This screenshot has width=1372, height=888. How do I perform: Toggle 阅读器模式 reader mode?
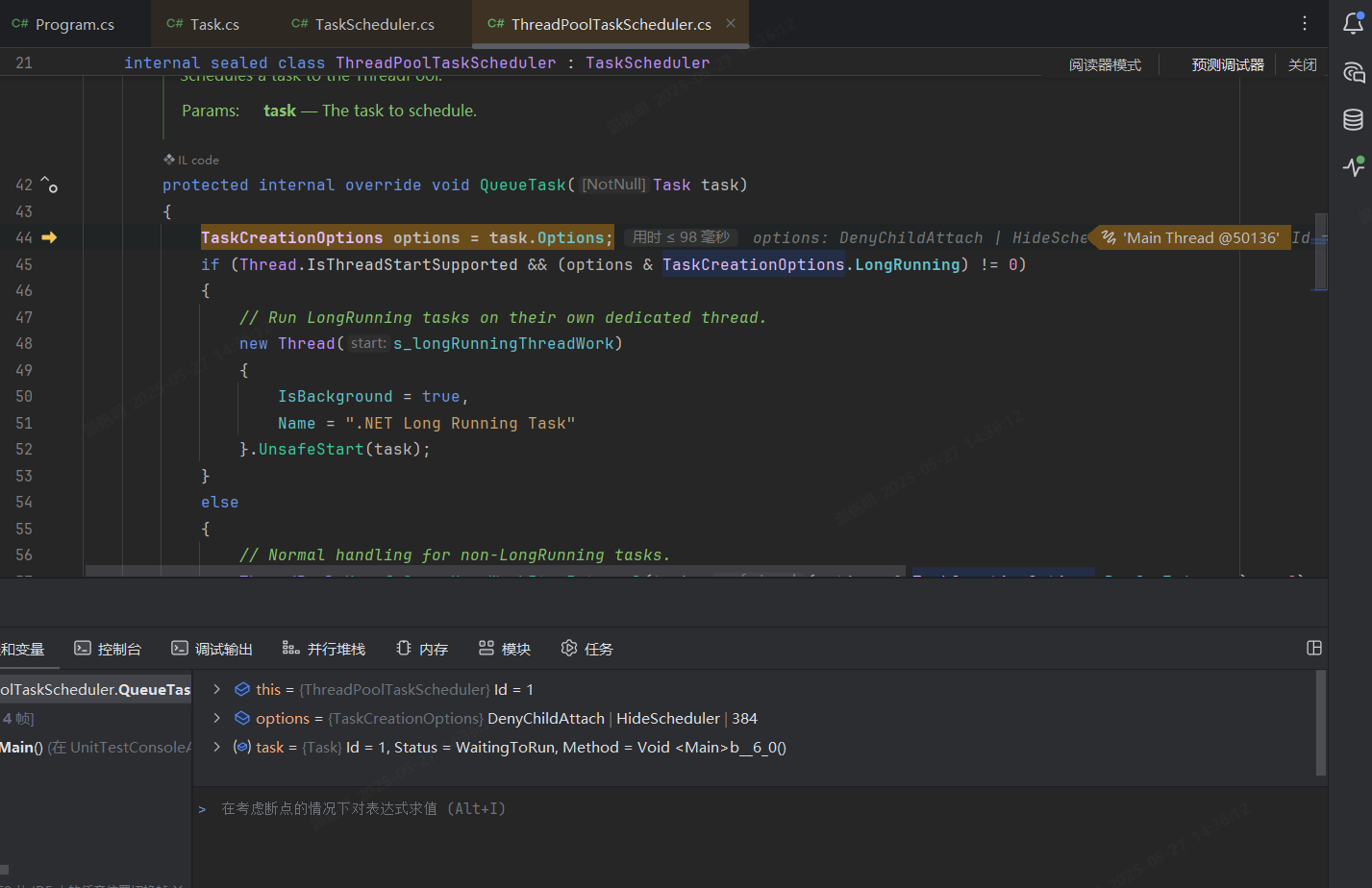[1105, 63]
